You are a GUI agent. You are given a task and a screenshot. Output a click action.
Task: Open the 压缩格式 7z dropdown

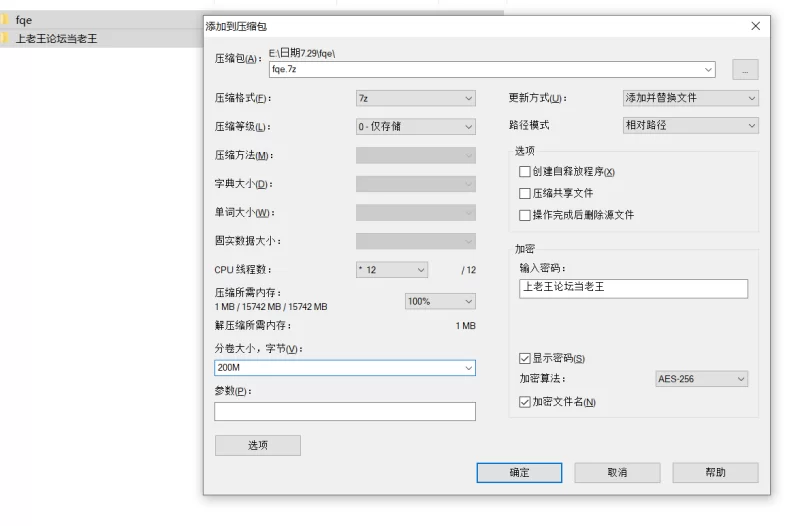(x=416, y=98)
